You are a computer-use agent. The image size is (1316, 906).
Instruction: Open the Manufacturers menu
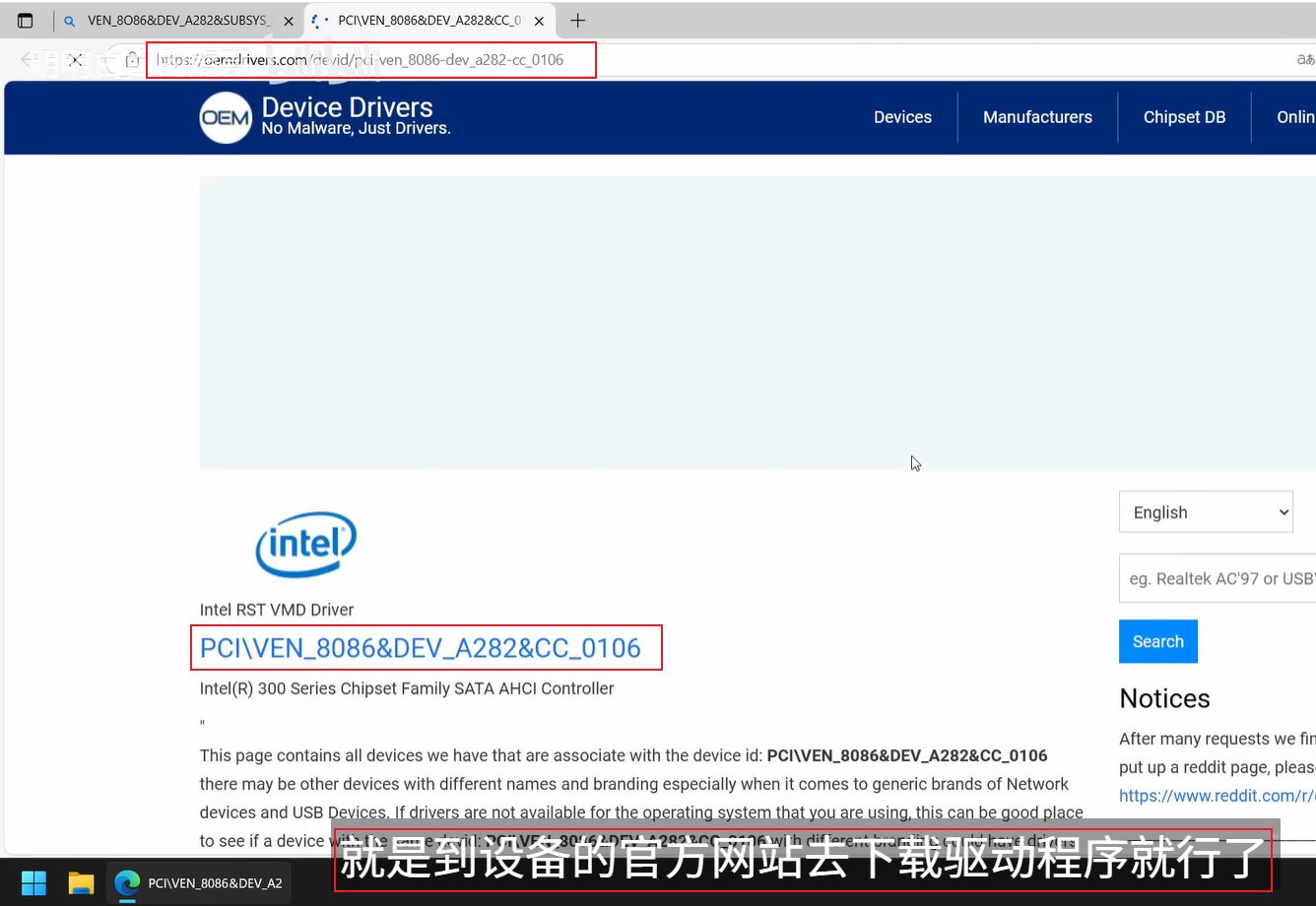click(x=1037, y=117)
